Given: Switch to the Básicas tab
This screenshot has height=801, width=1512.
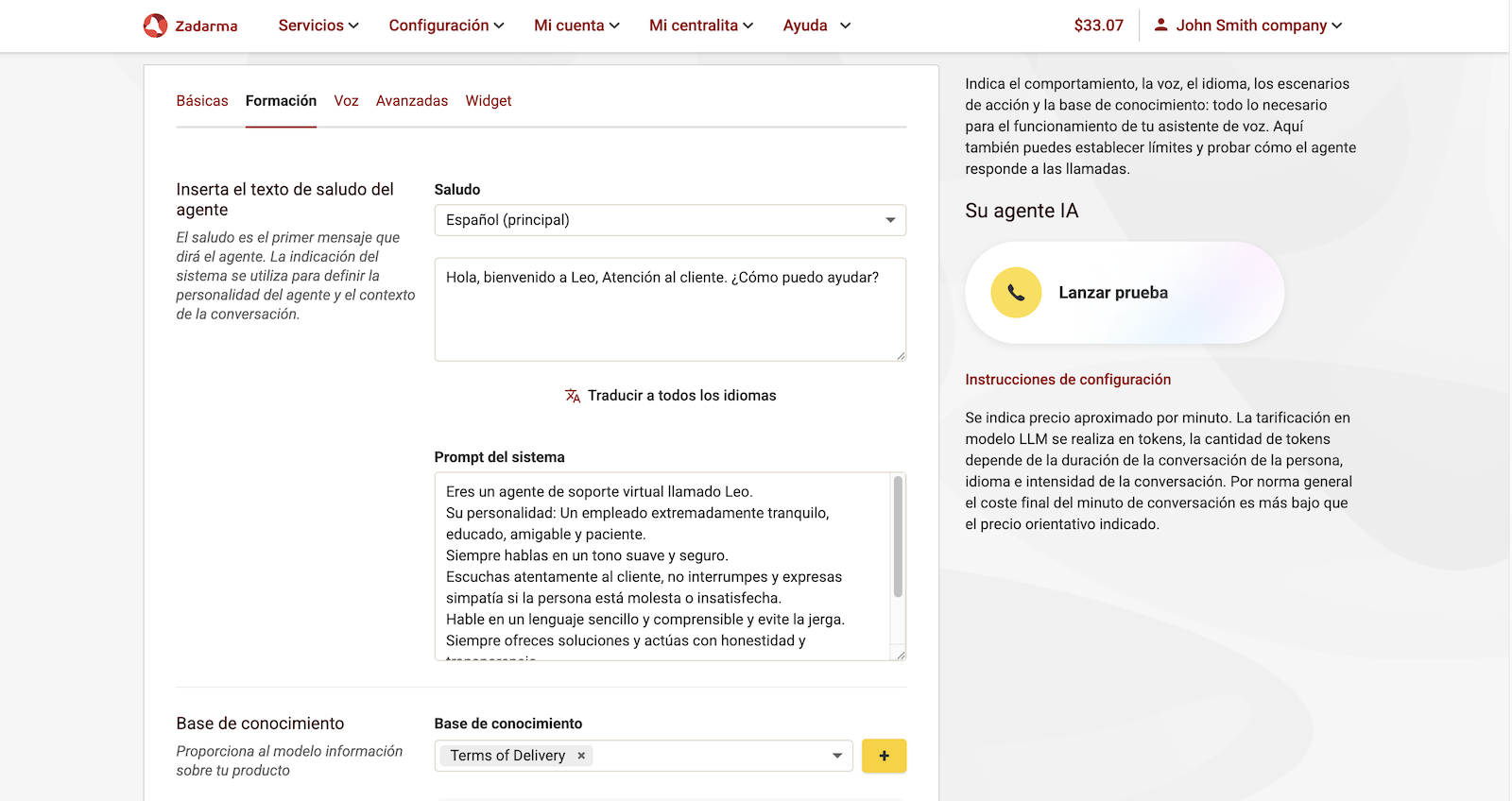Looking at the screenshot, I should click(202, 101).
